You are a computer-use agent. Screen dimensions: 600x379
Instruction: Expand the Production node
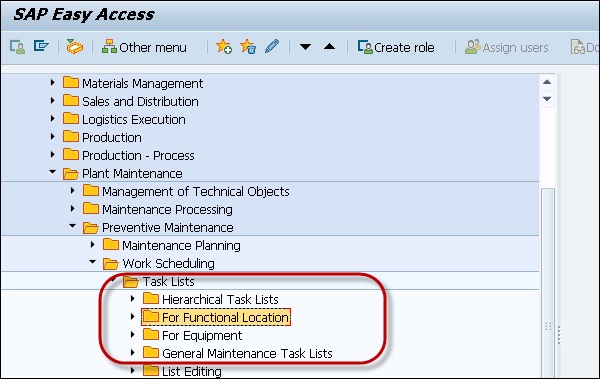point(52,136)
